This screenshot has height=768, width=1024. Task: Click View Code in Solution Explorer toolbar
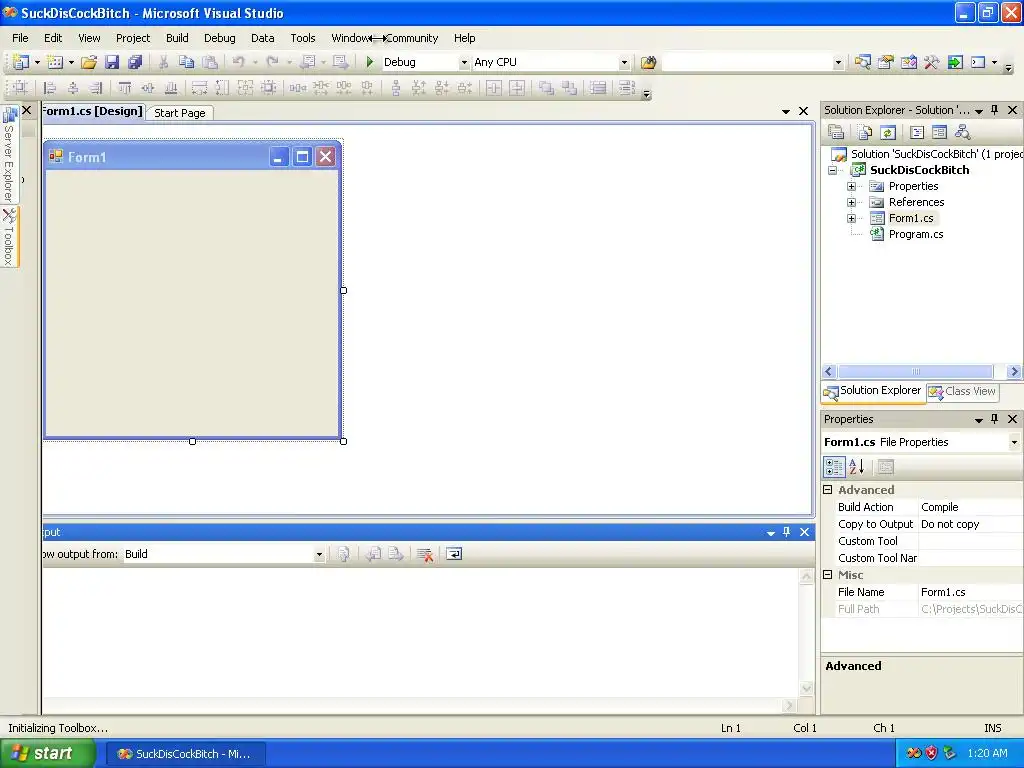point(917,133)
